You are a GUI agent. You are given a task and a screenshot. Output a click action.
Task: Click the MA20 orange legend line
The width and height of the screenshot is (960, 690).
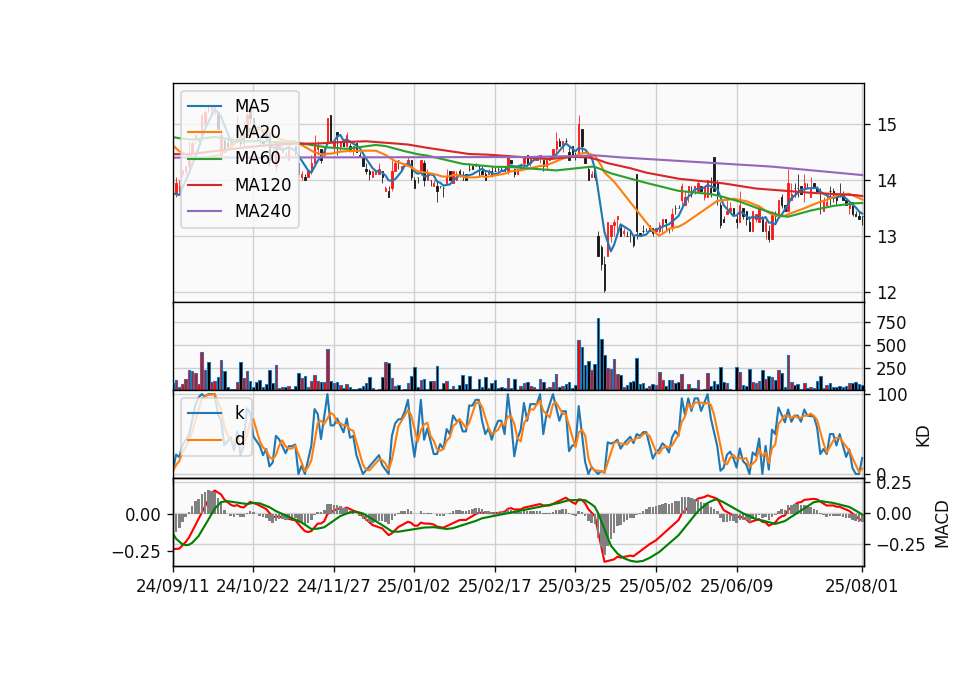click(x=204, y=132)
